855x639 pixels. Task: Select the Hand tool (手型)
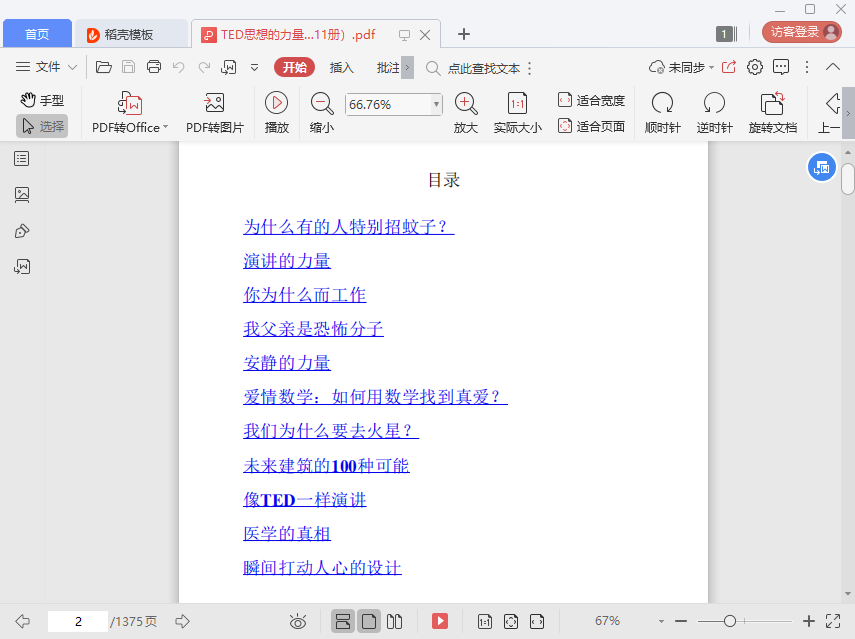pyautogui.click(x=42, y=100)
